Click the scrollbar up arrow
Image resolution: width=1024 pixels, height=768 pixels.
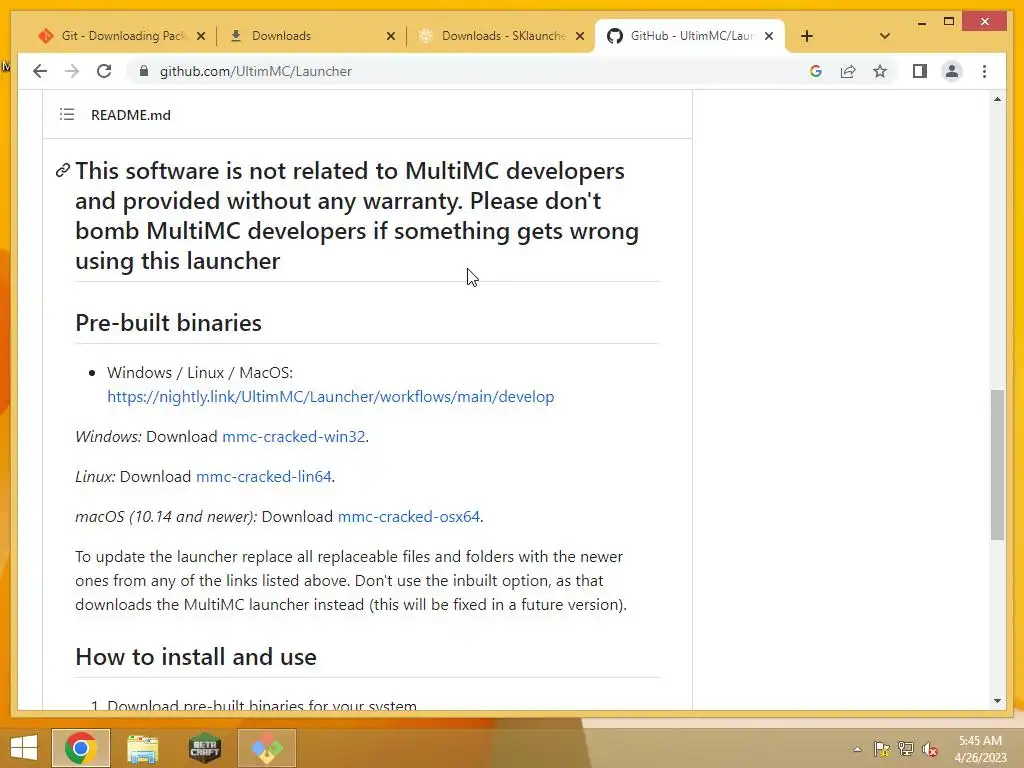[997, 99]
